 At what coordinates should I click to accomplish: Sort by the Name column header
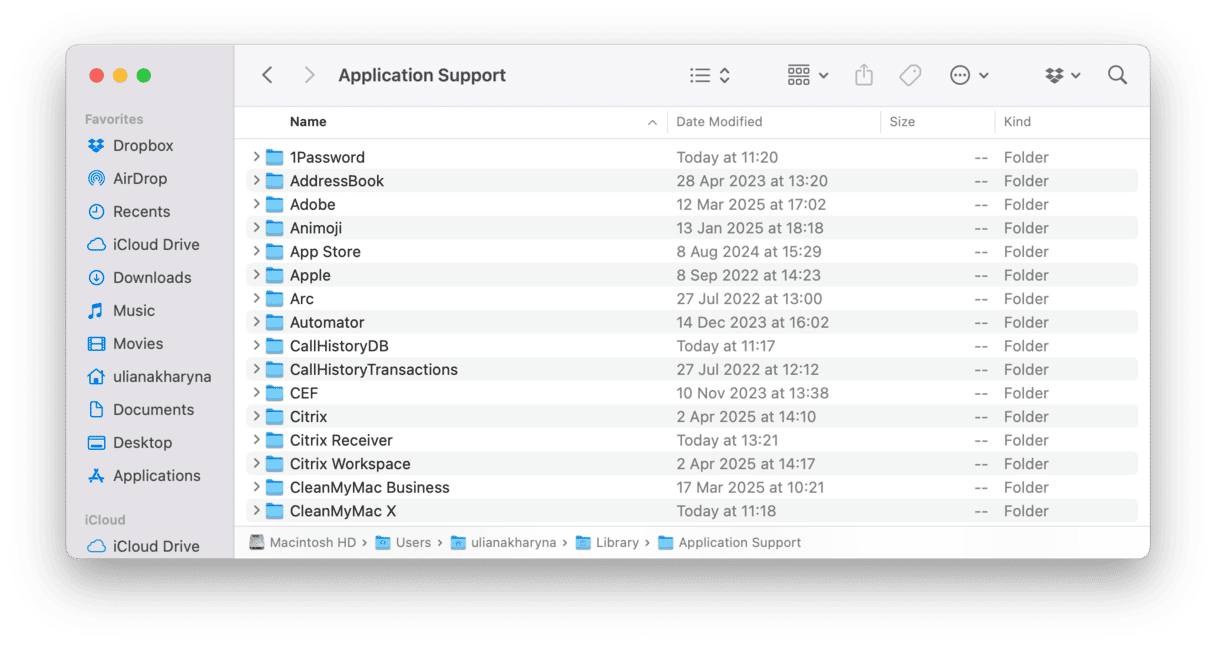[x=308, y=122]
